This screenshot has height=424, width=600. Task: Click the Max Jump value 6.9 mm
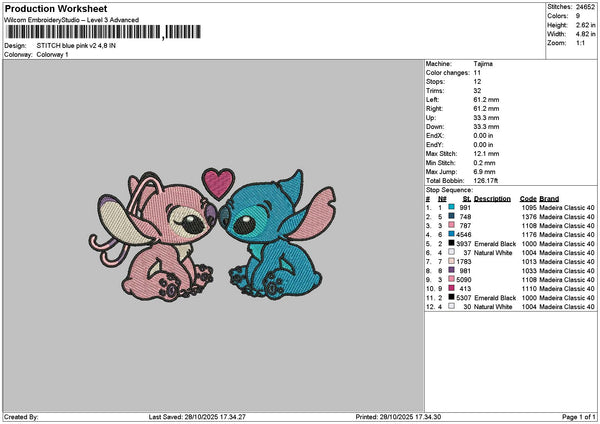484,172
